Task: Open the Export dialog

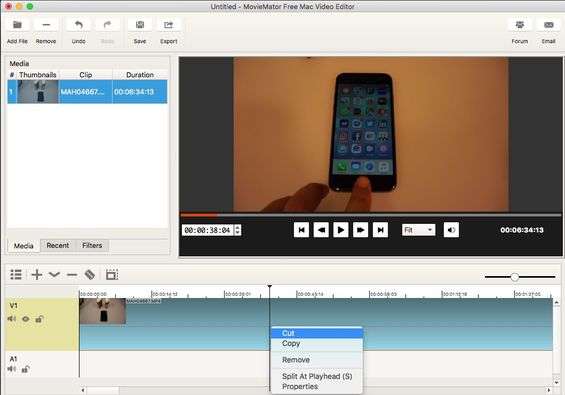Action: [168, 25]
